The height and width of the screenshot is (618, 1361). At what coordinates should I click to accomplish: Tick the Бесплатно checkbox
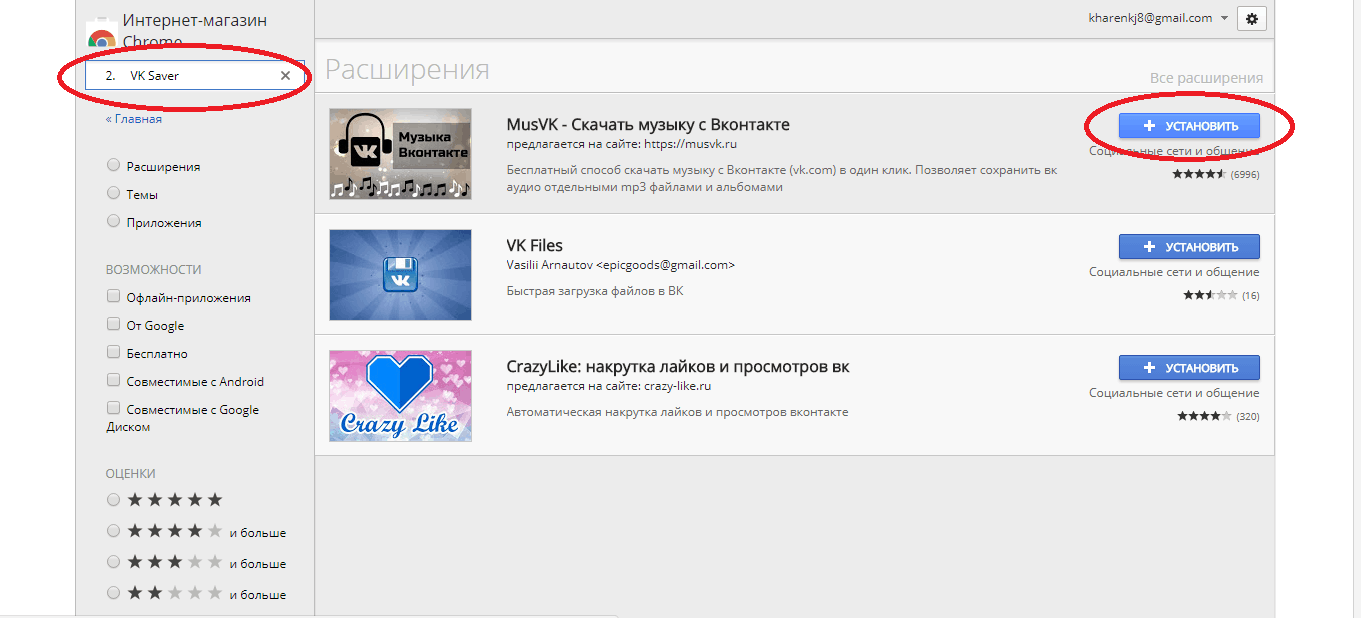coord(113,353)
